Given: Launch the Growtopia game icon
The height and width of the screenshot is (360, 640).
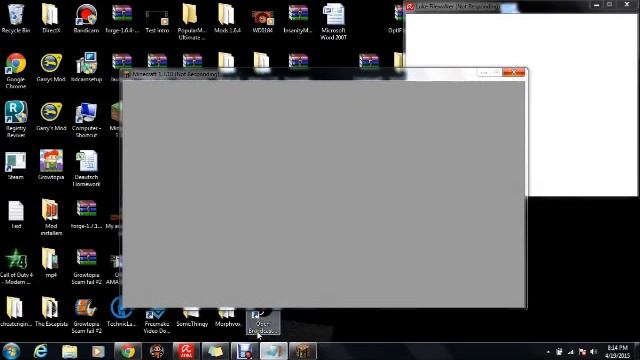Looking at the screenshot, I should 51,165.
